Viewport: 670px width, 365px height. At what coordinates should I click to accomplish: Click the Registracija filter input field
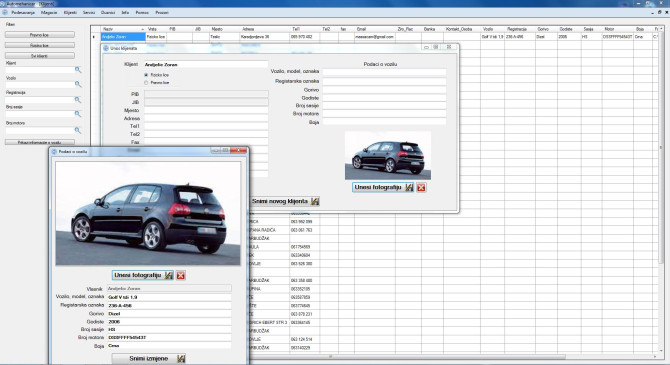point(40,100)
